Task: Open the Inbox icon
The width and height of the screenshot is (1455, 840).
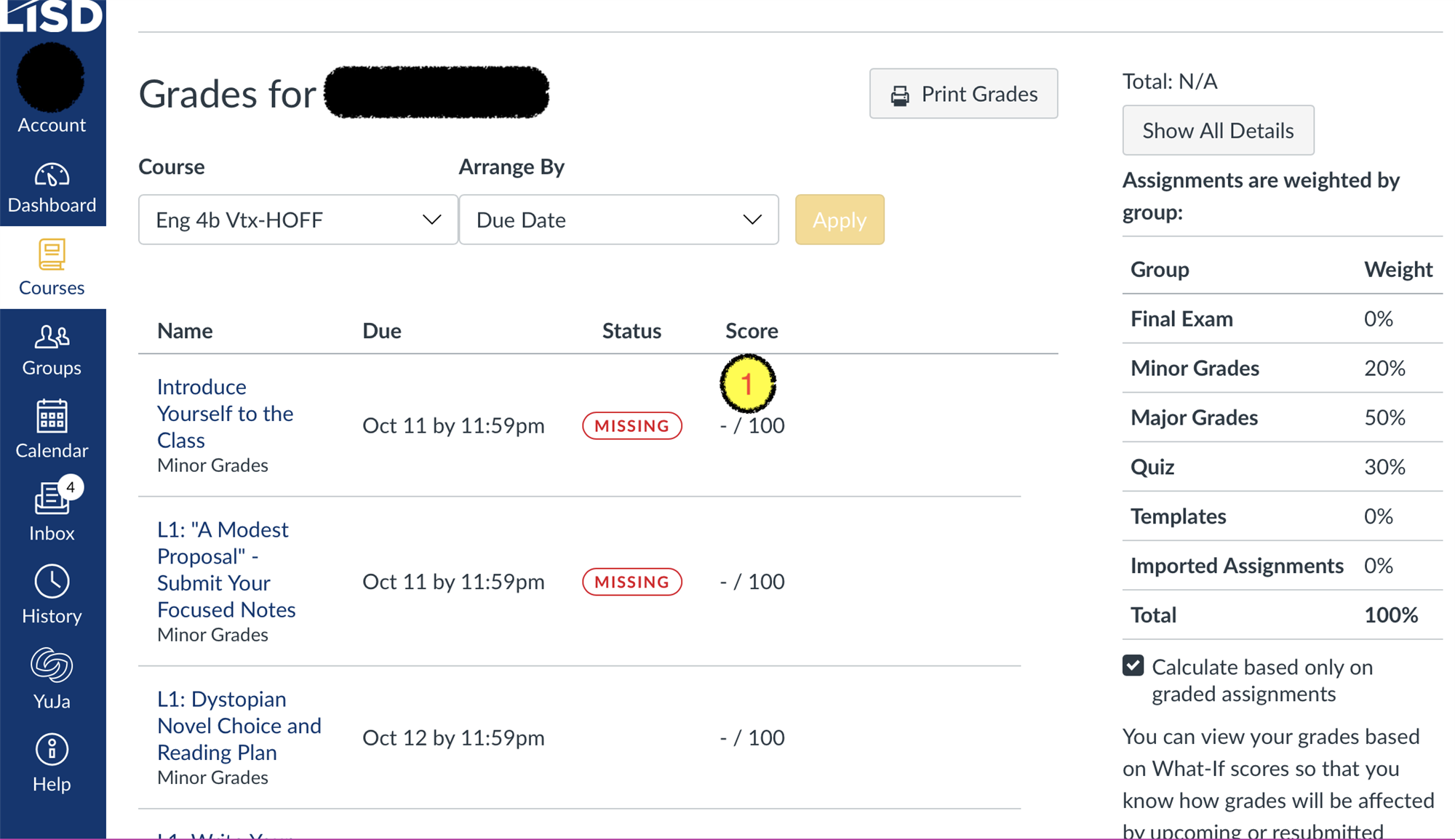Action: click(52, 500)
